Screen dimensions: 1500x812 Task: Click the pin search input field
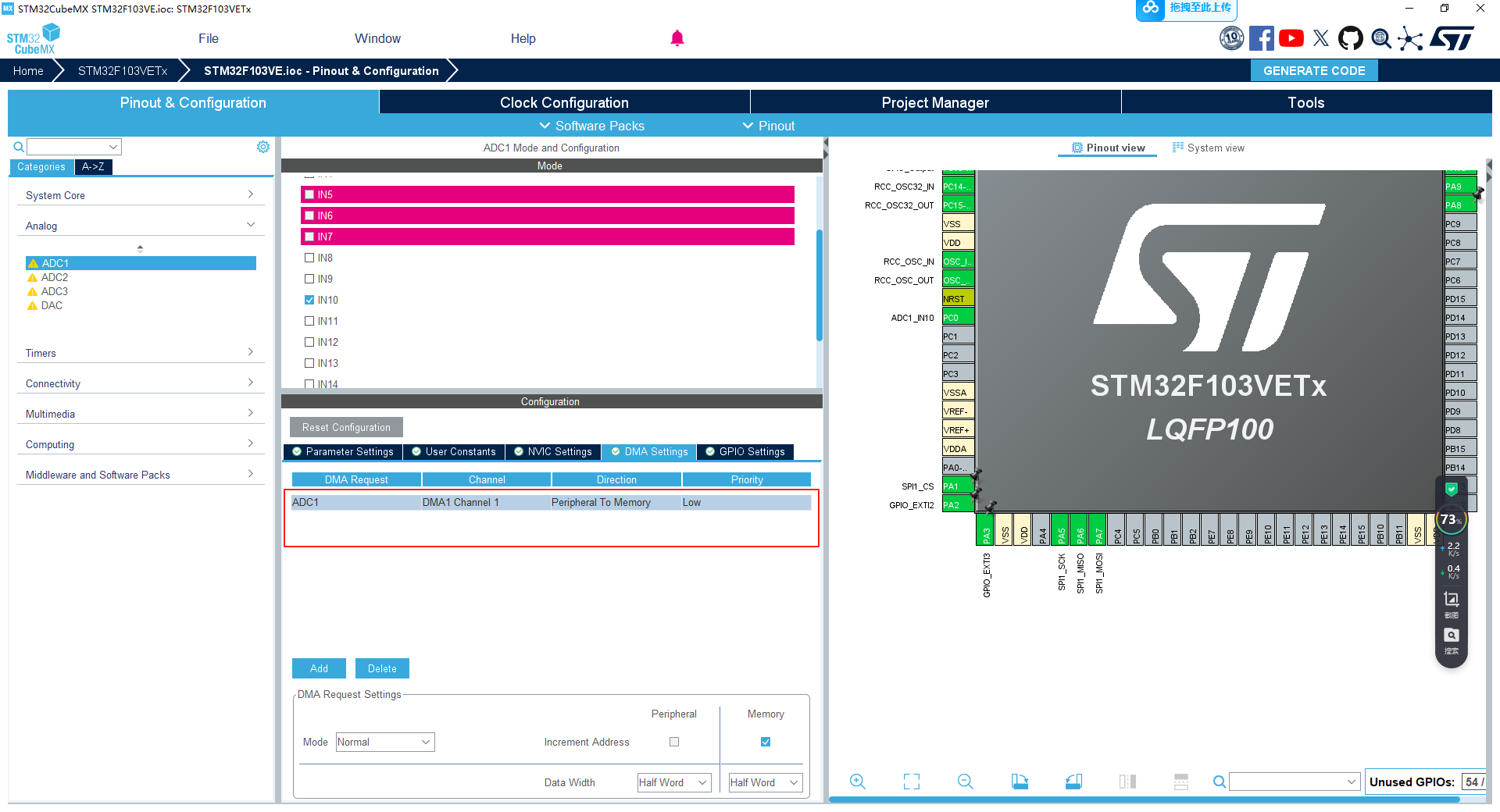click(1295, 782)
